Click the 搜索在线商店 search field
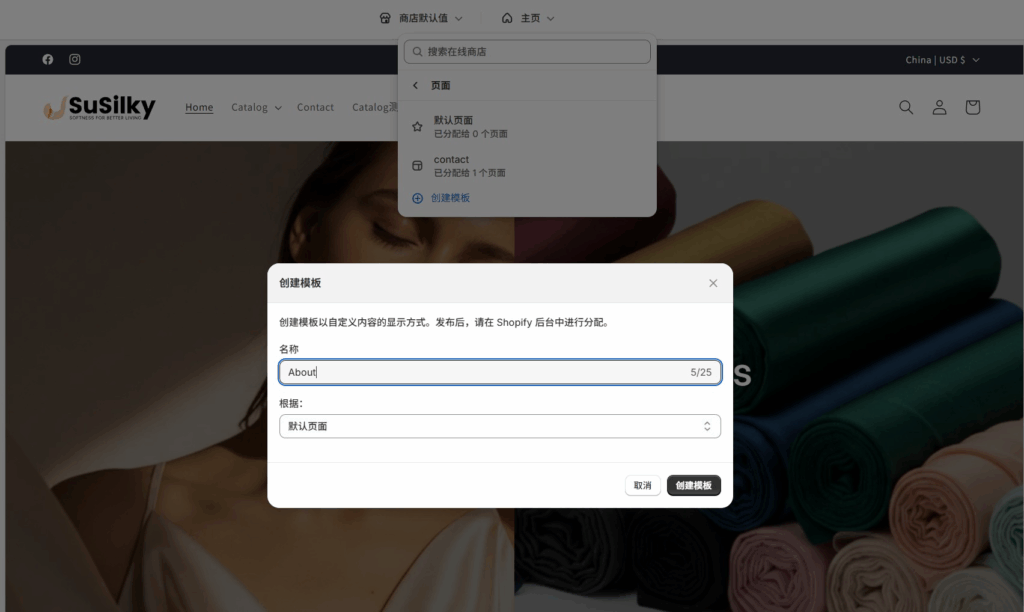1024x612 pixels. point(527,51)
